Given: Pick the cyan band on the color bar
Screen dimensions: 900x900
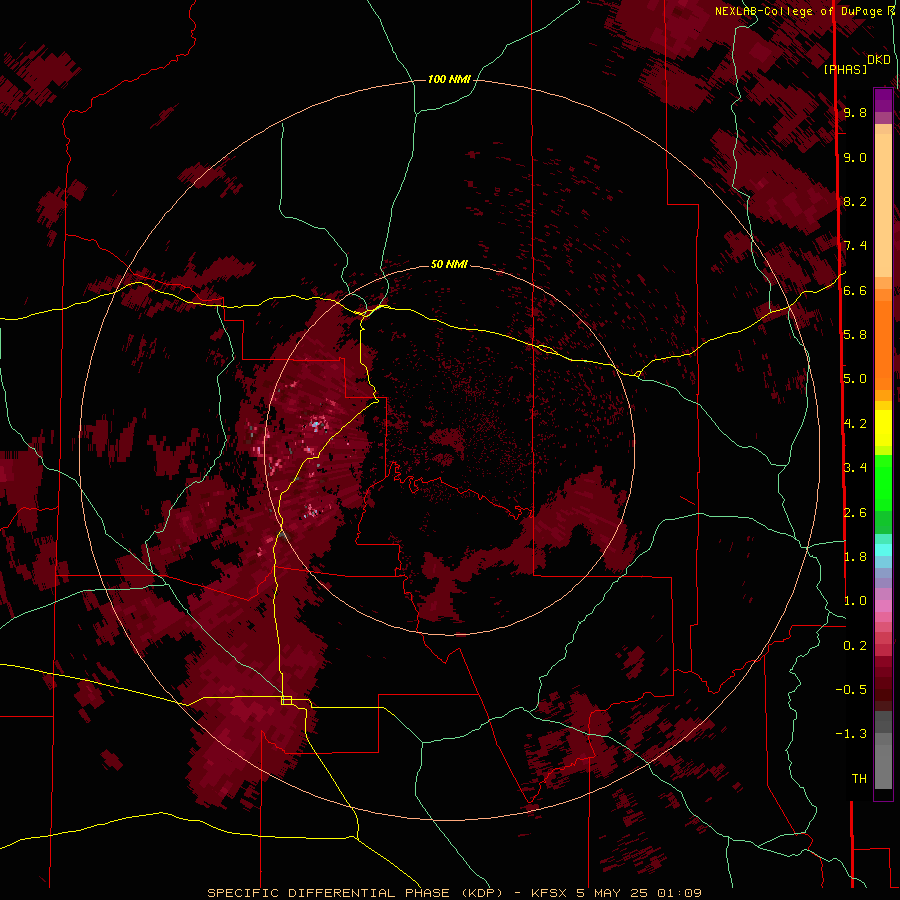Looking at the screenshot, I should (883, 550).
